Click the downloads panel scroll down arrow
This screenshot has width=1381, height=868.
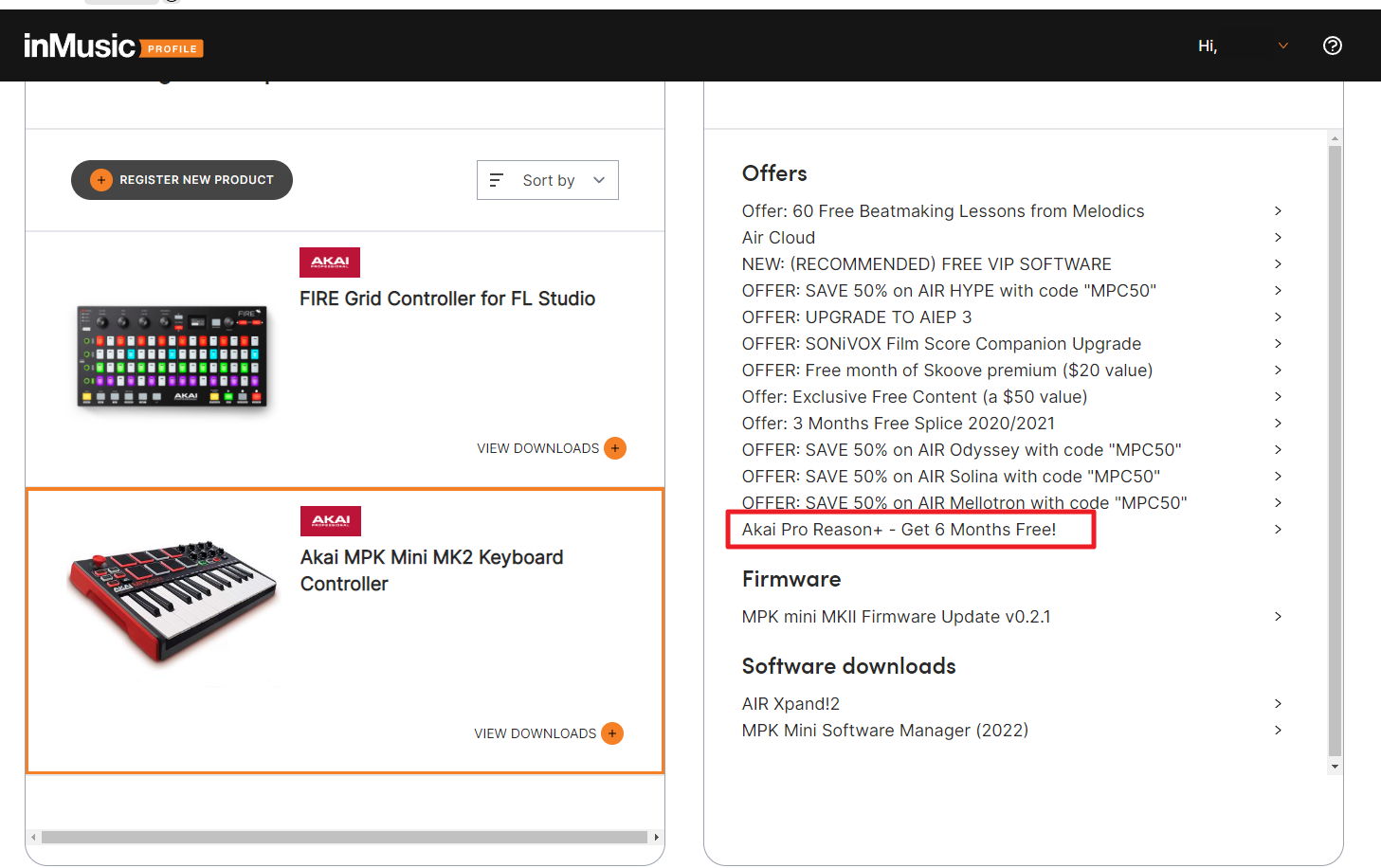click(1335, 767)
